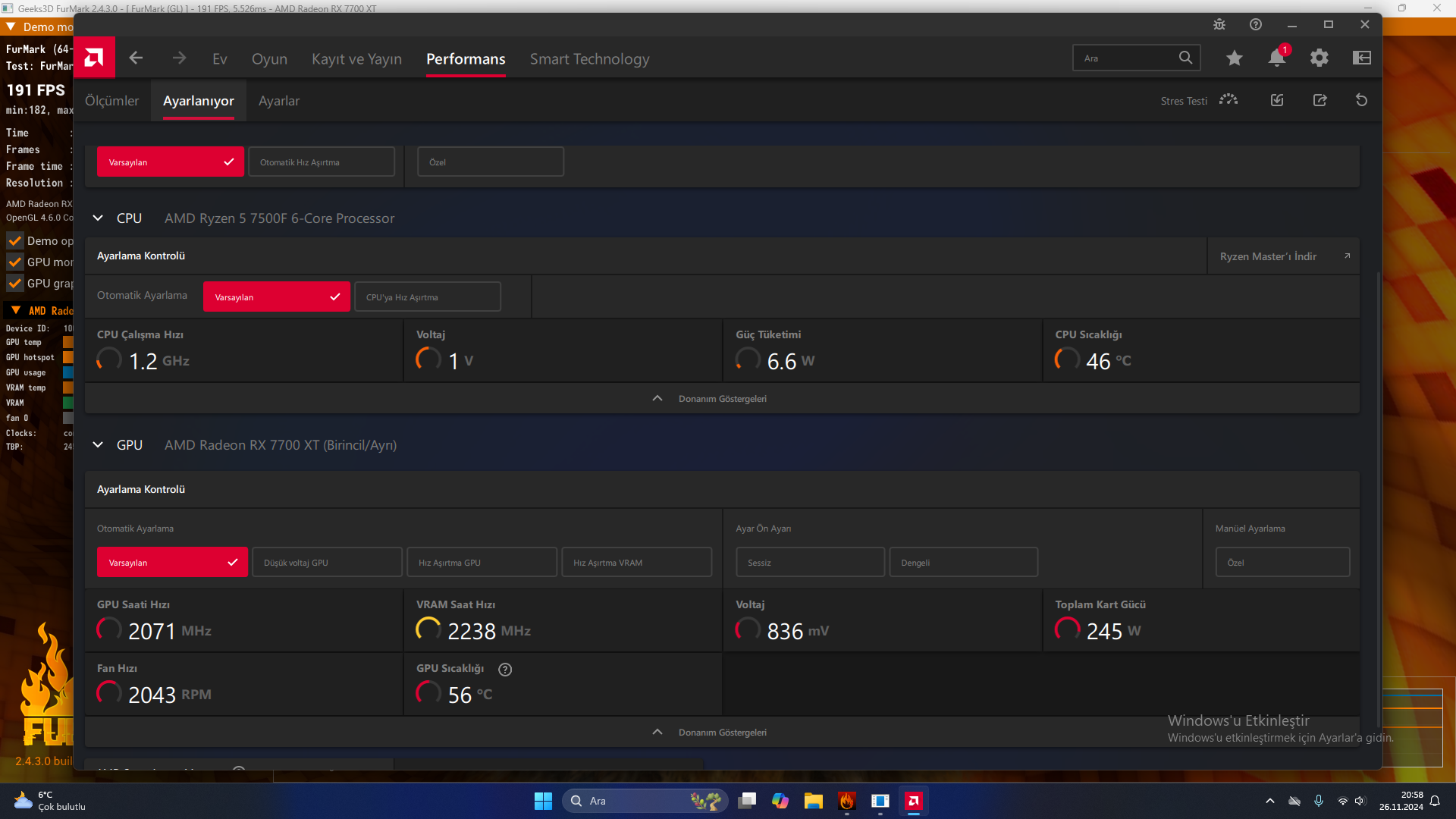Click the taskbar clock and date

click(x=1401, y=801)
